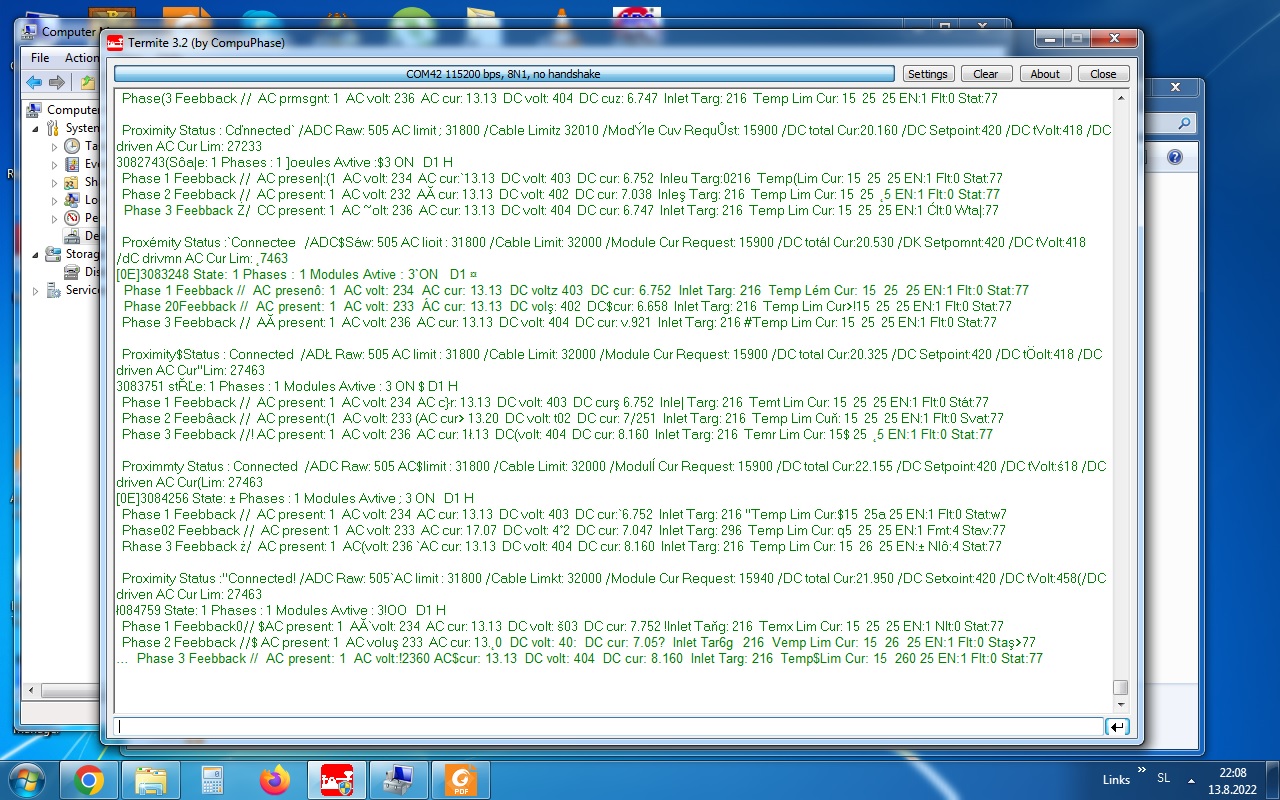Image resolution: width=1280 pixels, height=800 pixels.
Task: Click the "Phase 20Feebback" output line
Action: 567,306
